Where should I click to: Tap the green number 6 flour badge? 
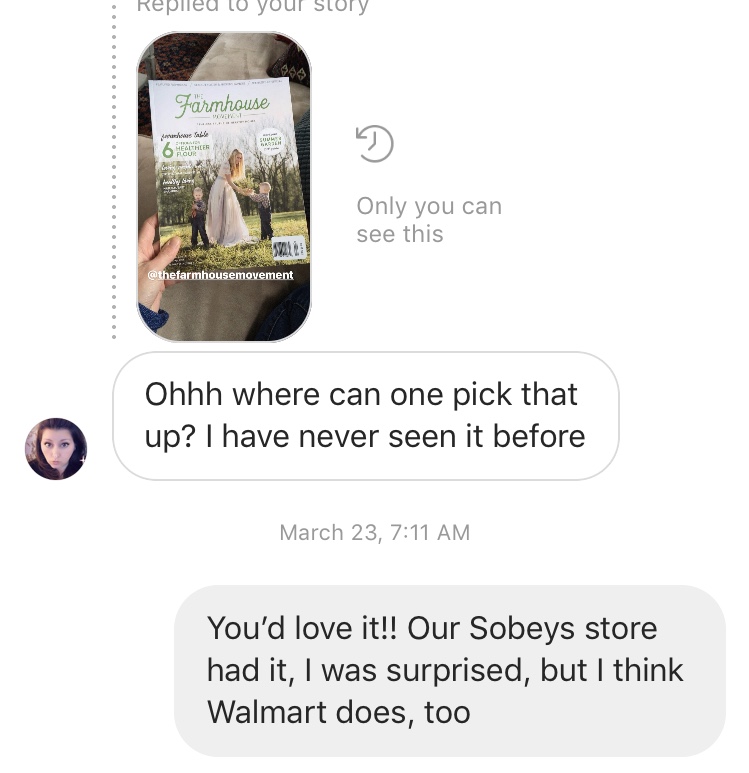tap(168, 150)
